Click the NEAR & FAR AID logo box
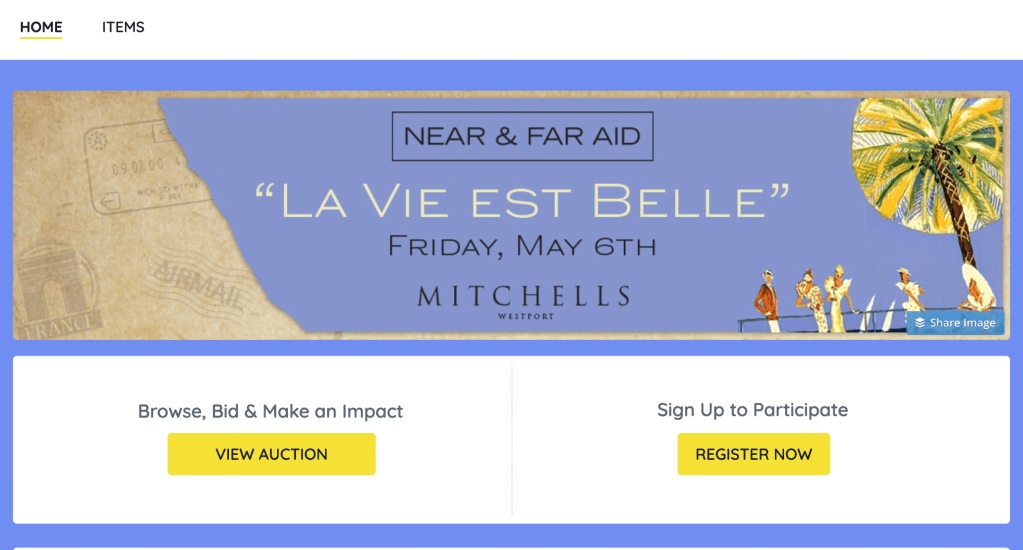 522,136
